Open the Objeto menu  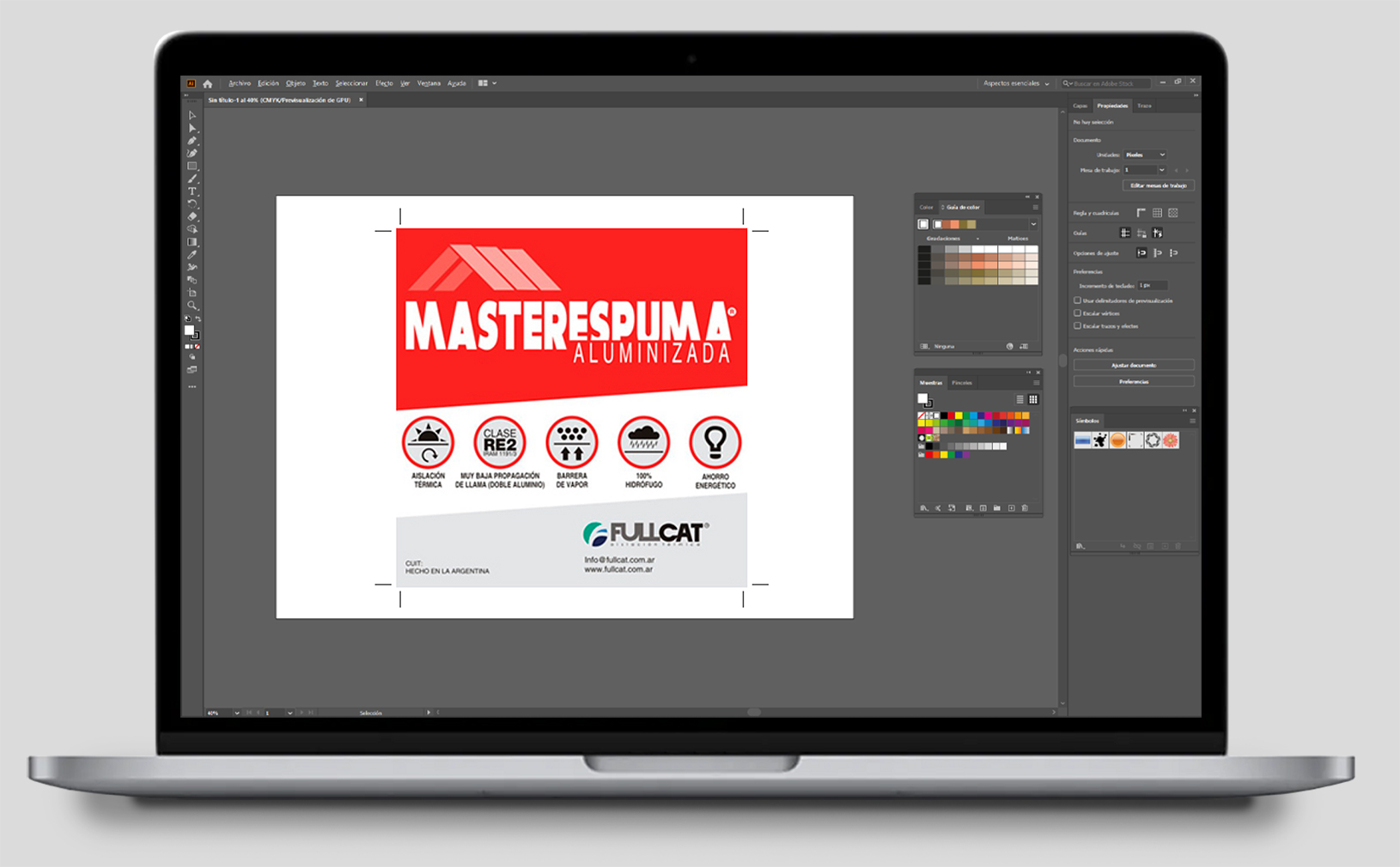(x=295, y=83)
